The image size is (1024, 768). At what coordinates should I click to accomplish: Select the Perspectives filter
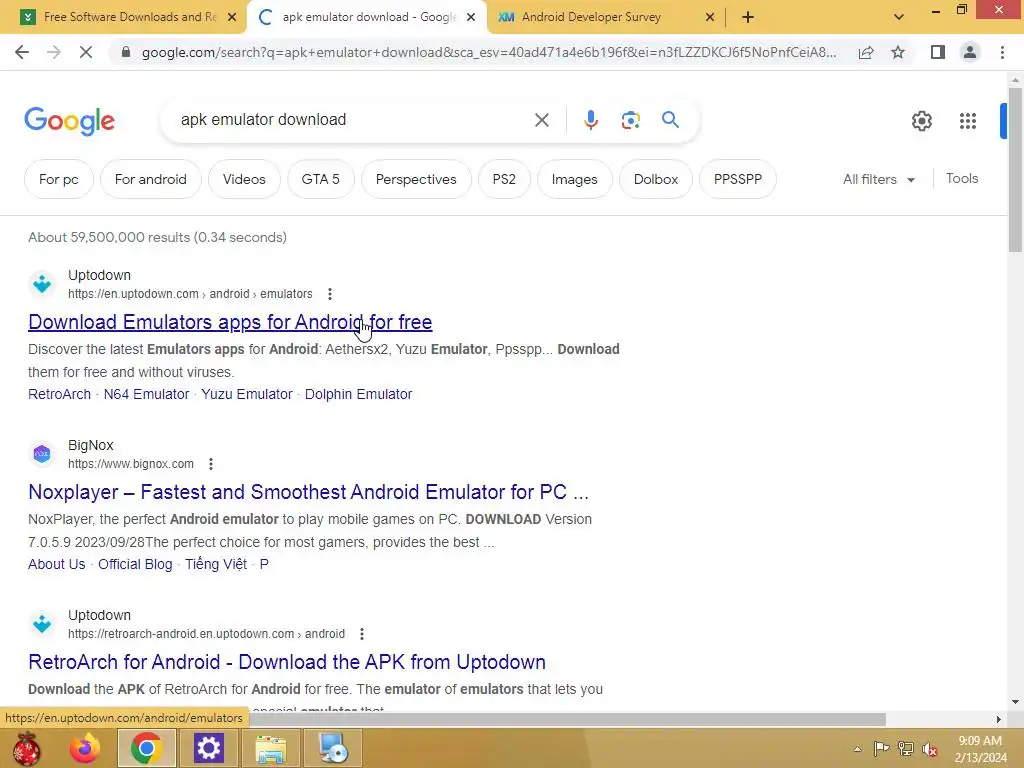tap(416, 179)
